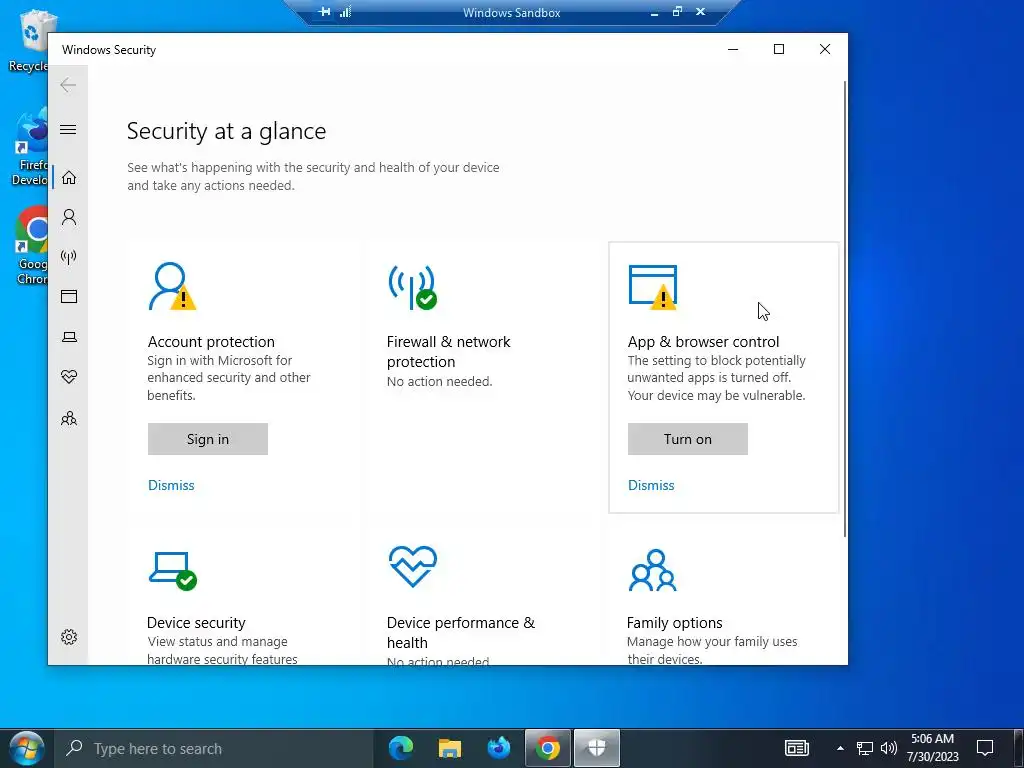Turn on potentially unwanted app blocking

click(688, 439)
